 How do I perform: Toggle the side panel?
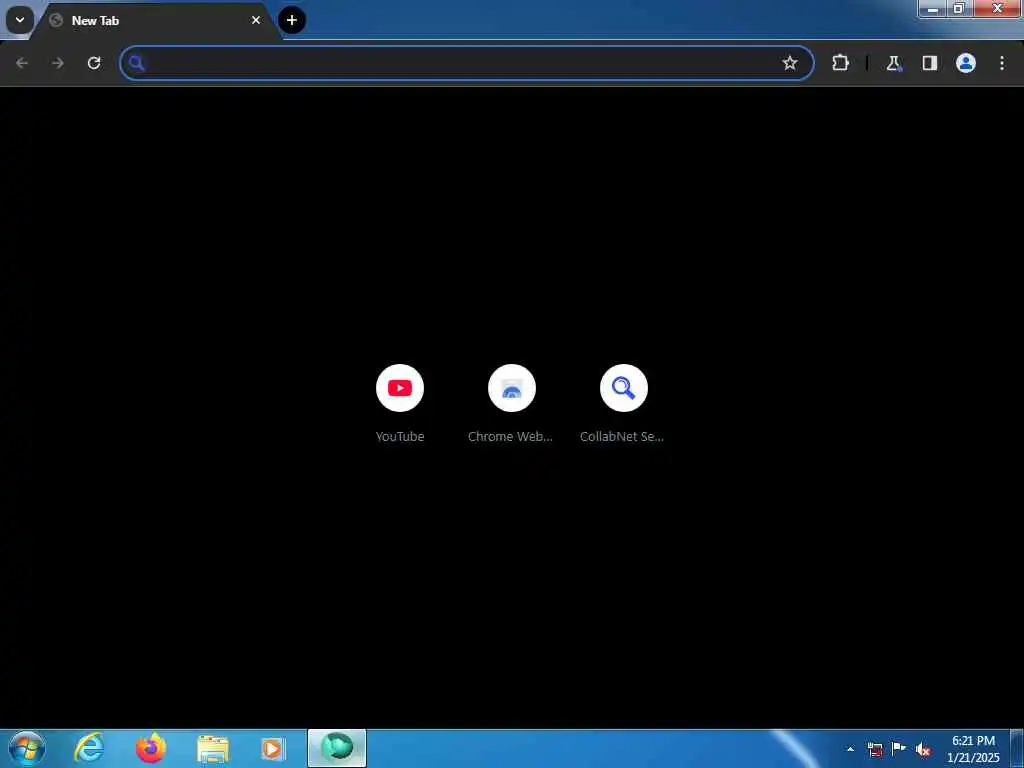(x=930, y=63)
